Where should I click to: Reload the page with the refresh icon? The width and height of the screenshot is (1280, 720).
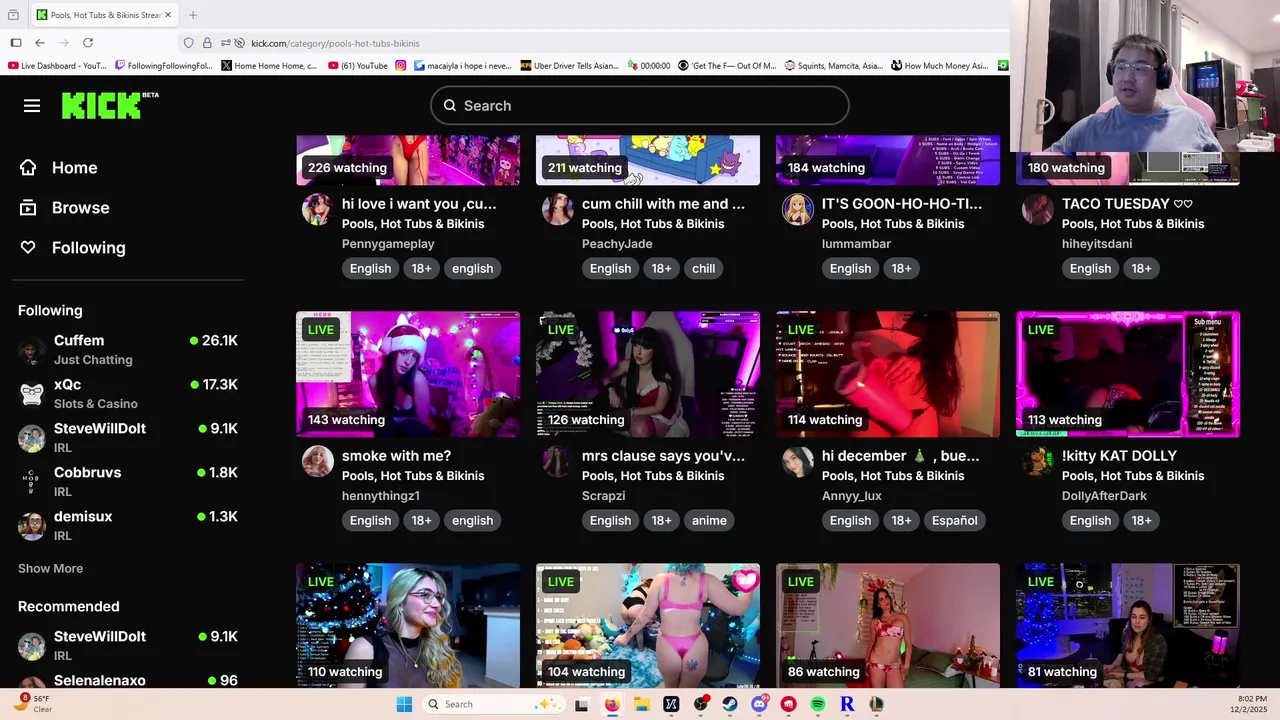88,43
